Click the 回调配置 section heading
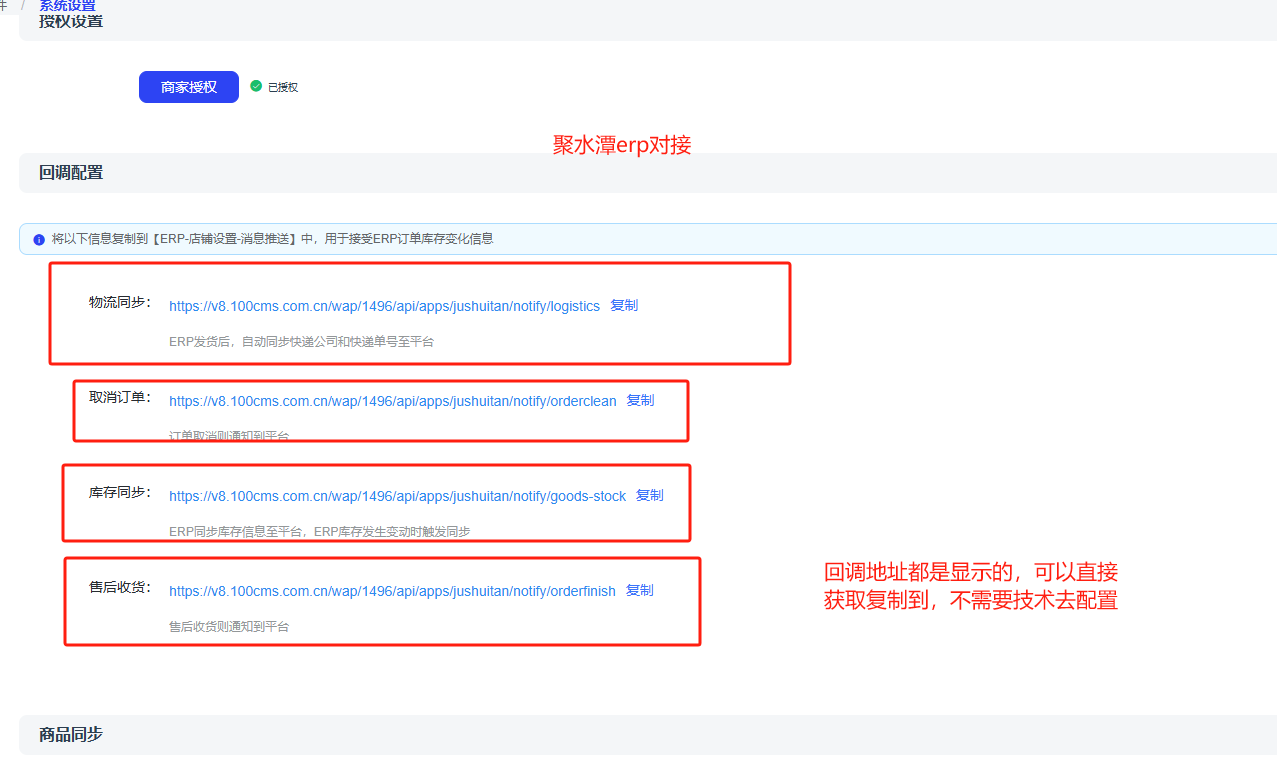Image resolution: width=1277 pixels, height=771 pixels. point(71,173)
